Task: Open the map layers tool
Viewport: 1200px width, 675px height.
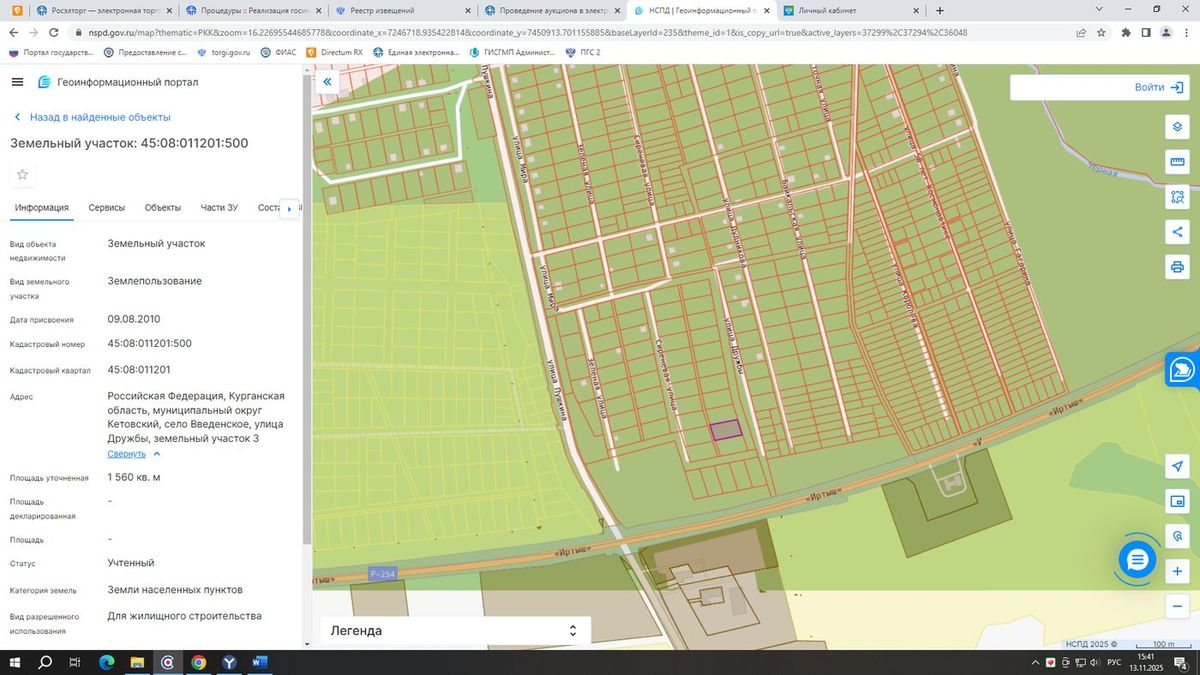Action: (1177, 127)
